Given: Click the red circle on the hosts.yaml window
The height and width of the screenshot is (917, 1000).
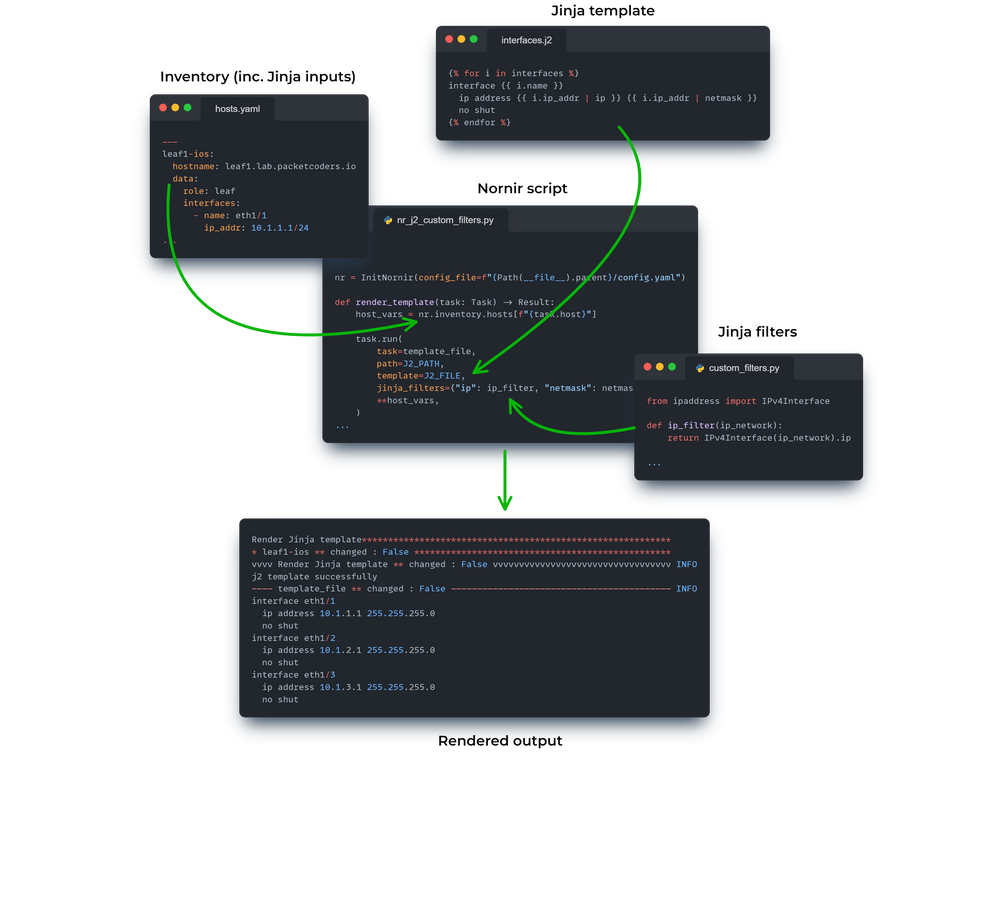Looking at the screenshot, I should point(161,108).
